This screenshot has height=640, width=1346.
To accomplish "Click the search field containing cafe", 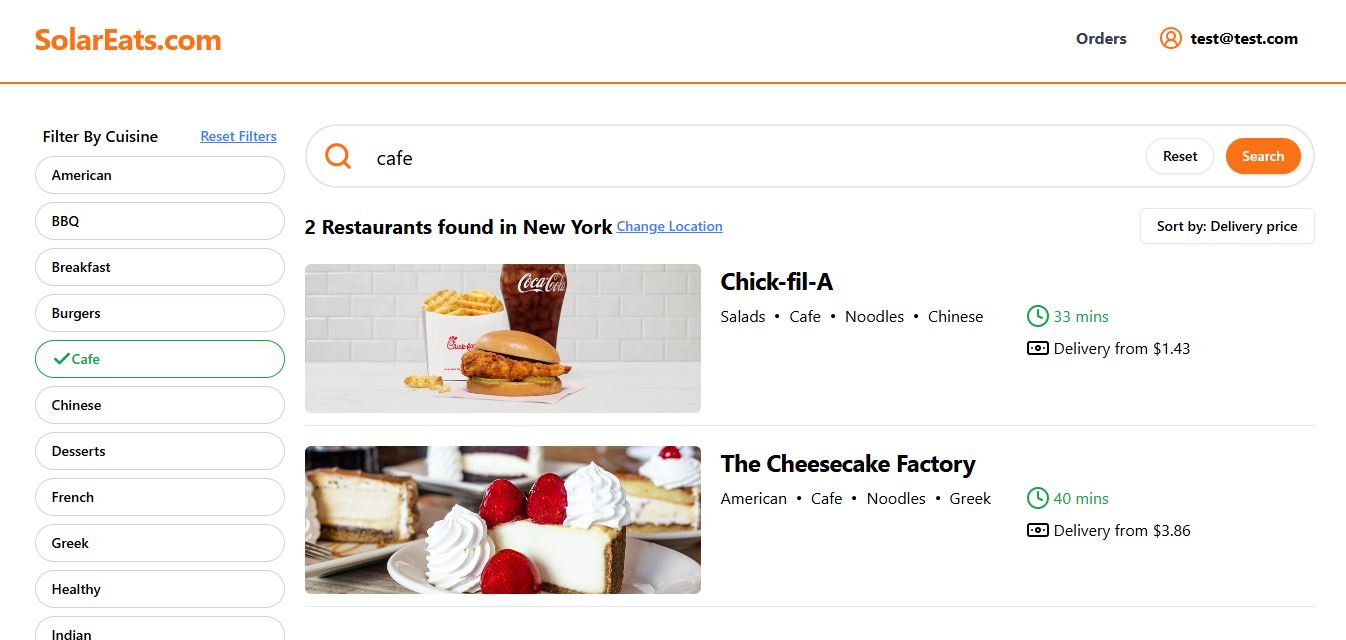I will [x=750, y=157].
